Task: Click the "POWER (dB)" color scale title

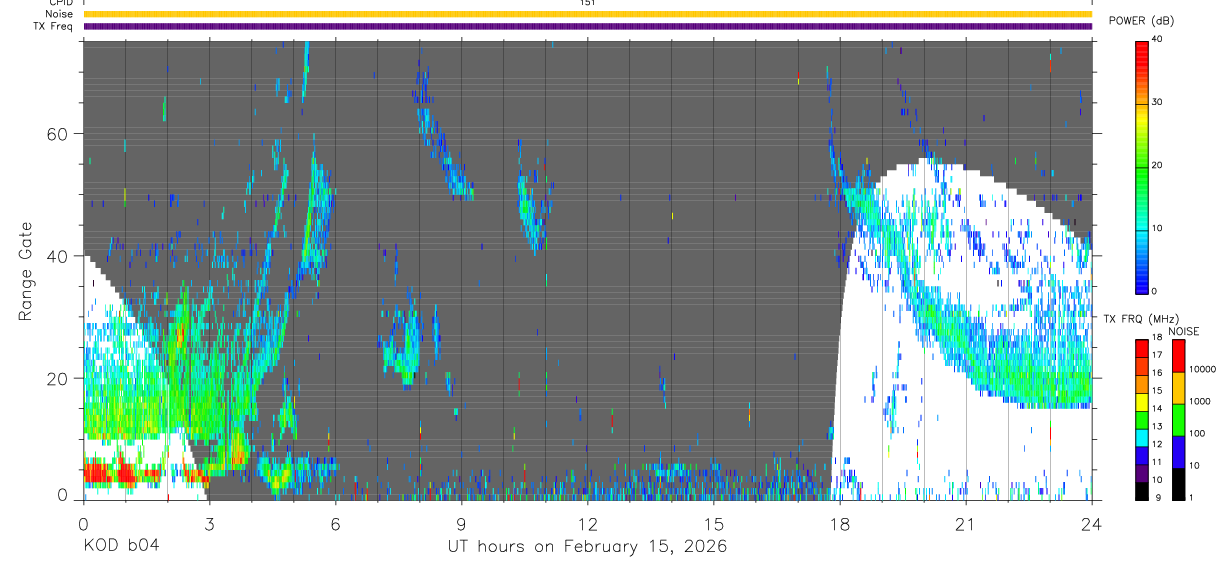Action: click(x=1141, y=21)
